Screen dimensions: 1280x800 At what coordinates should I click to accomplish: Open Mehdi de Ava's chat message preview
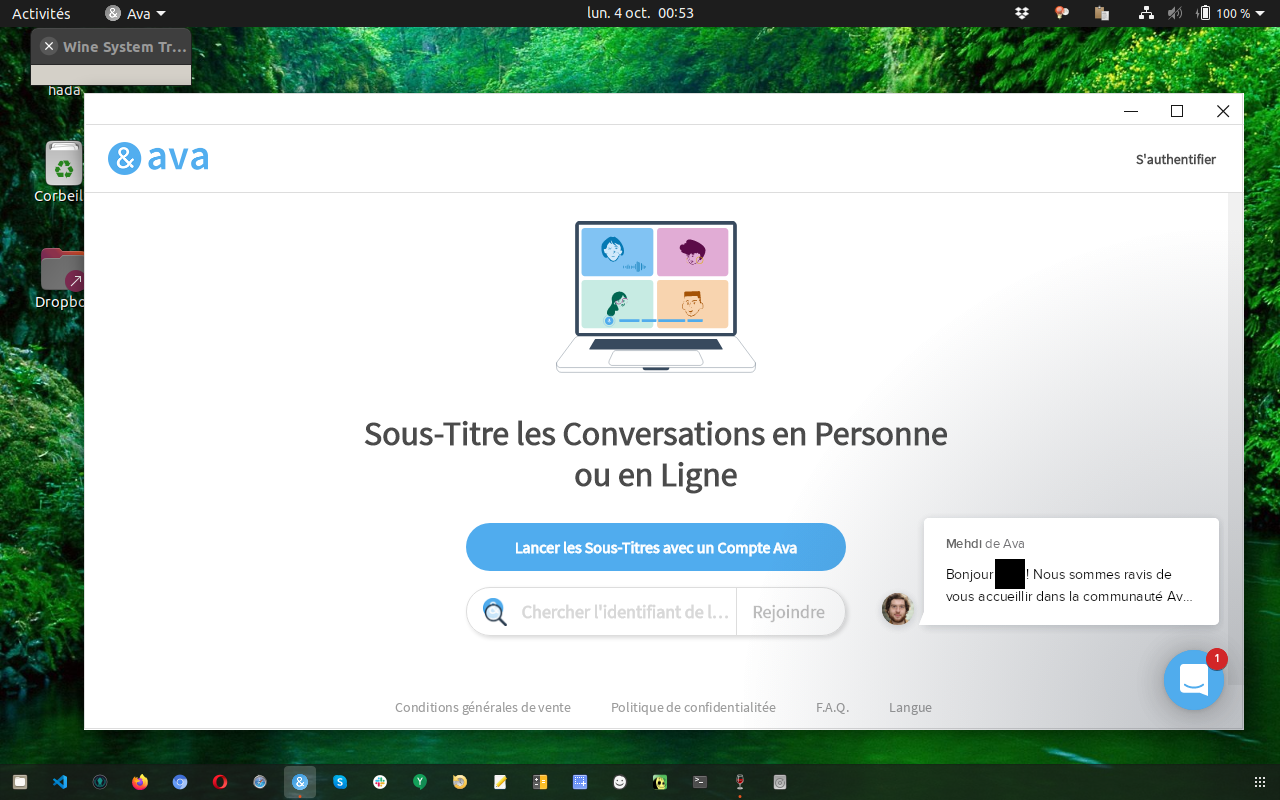1071,571
